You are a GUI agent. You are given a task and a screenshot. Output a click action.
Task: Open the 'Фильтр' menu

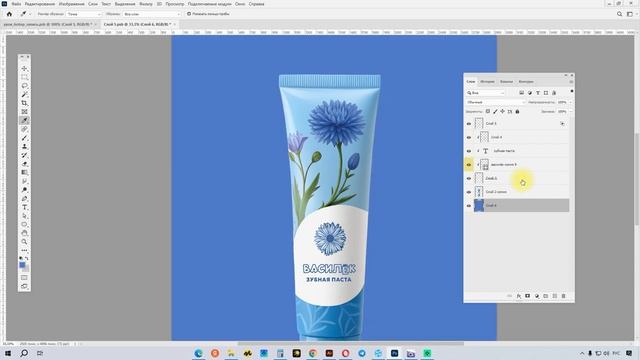click(x=146, y=4)
